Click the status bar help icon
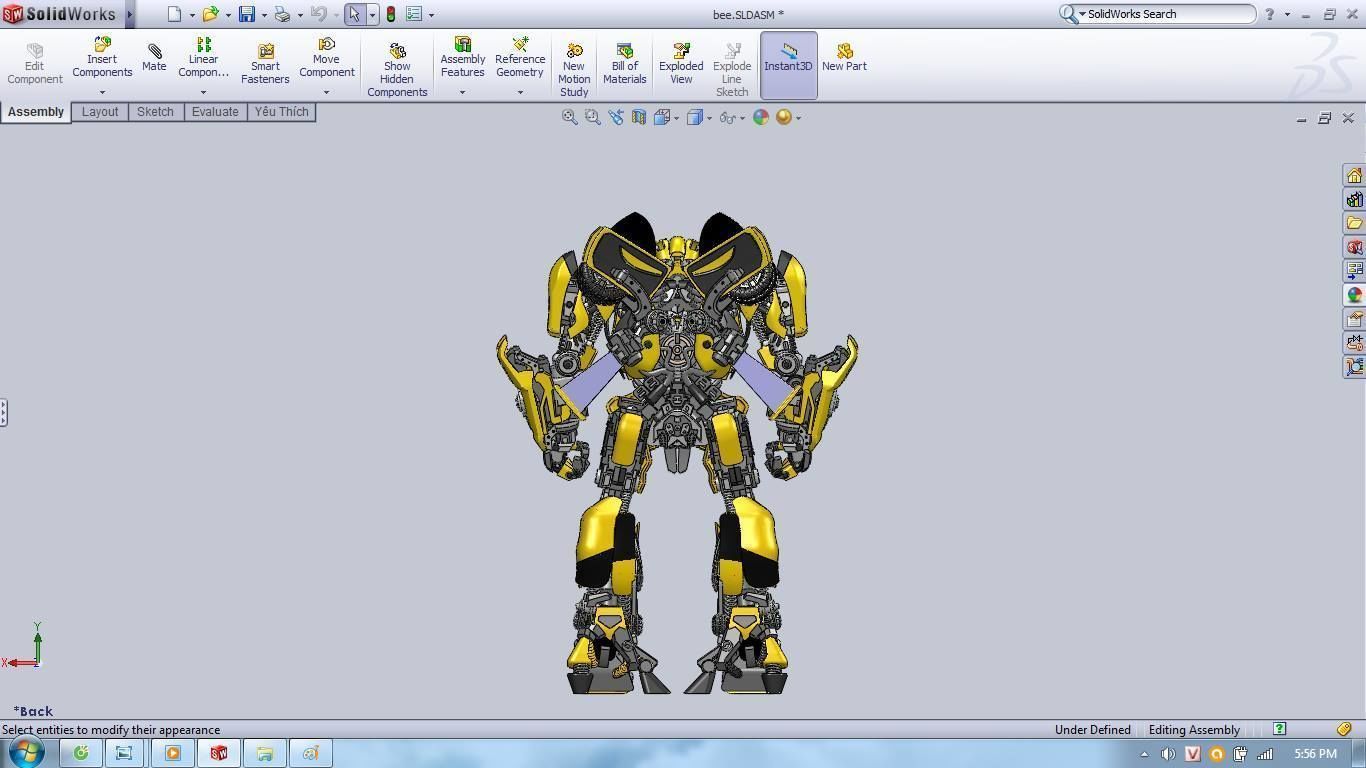This screenshot has height=768, width=1366. (x=1279, y=729)
